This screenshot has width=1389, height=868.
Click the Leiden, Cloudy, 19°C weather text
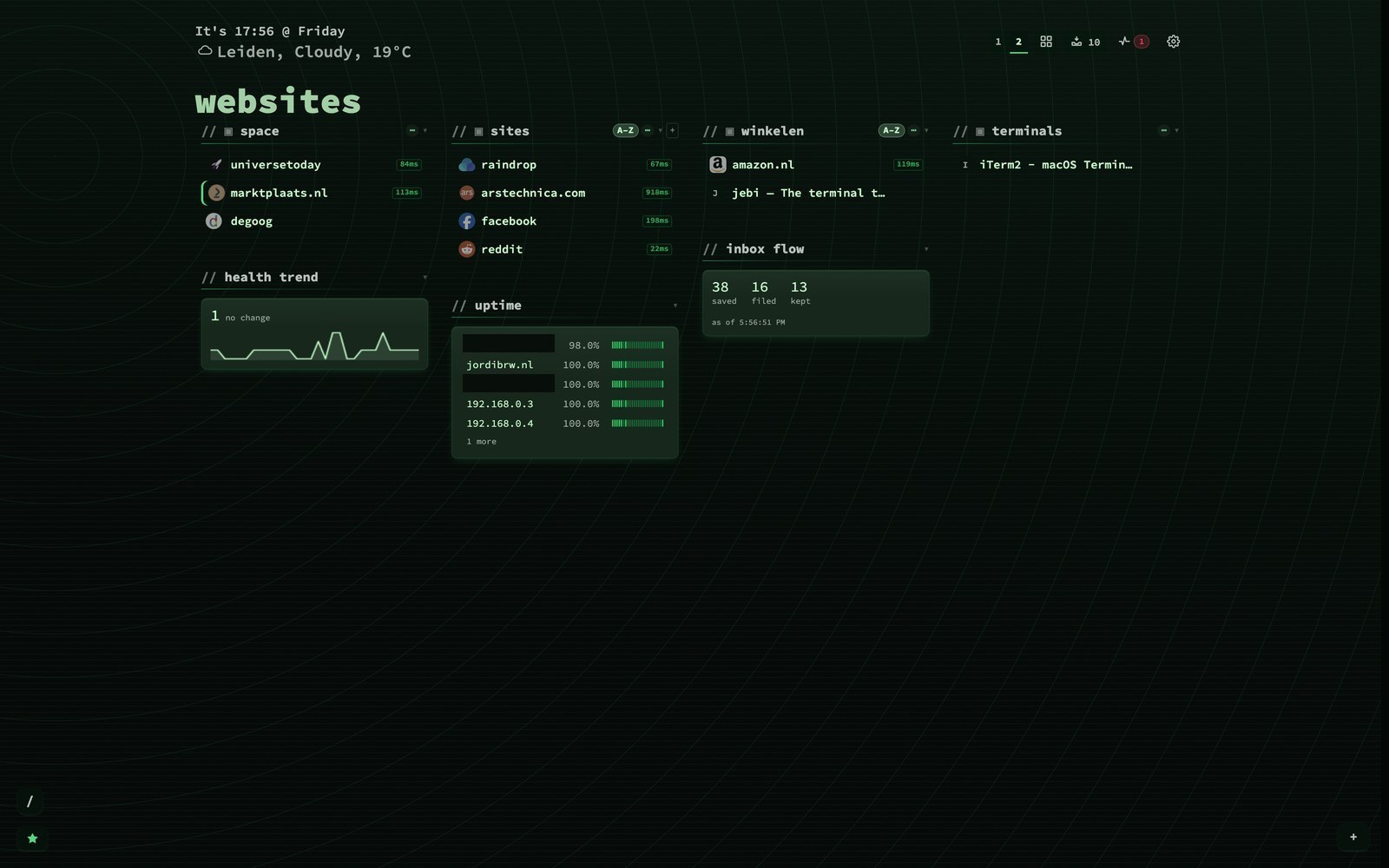(x=313, y=52)
